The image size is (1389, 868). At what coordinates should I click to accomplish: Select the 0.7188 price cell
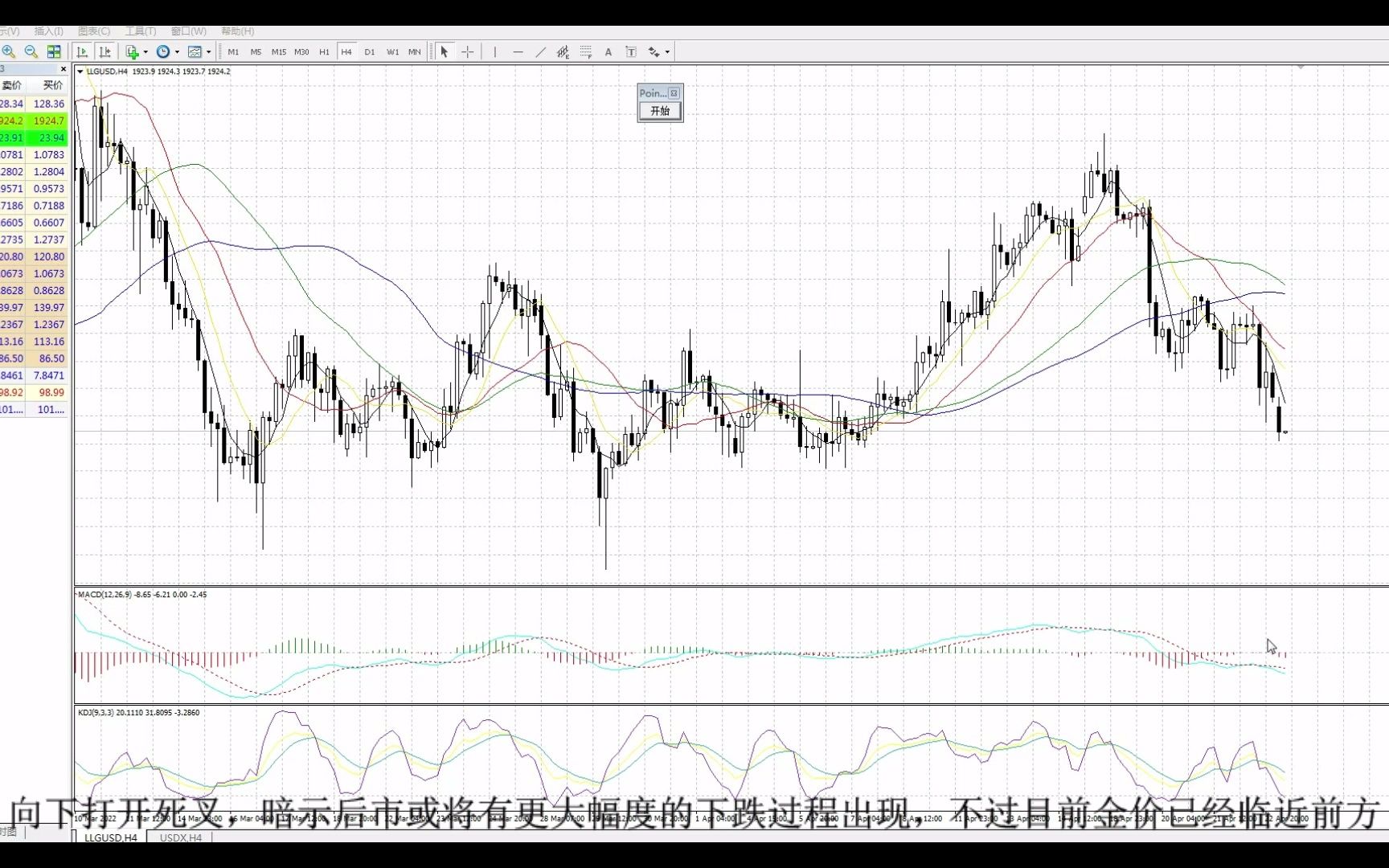[x=48, y=206]
